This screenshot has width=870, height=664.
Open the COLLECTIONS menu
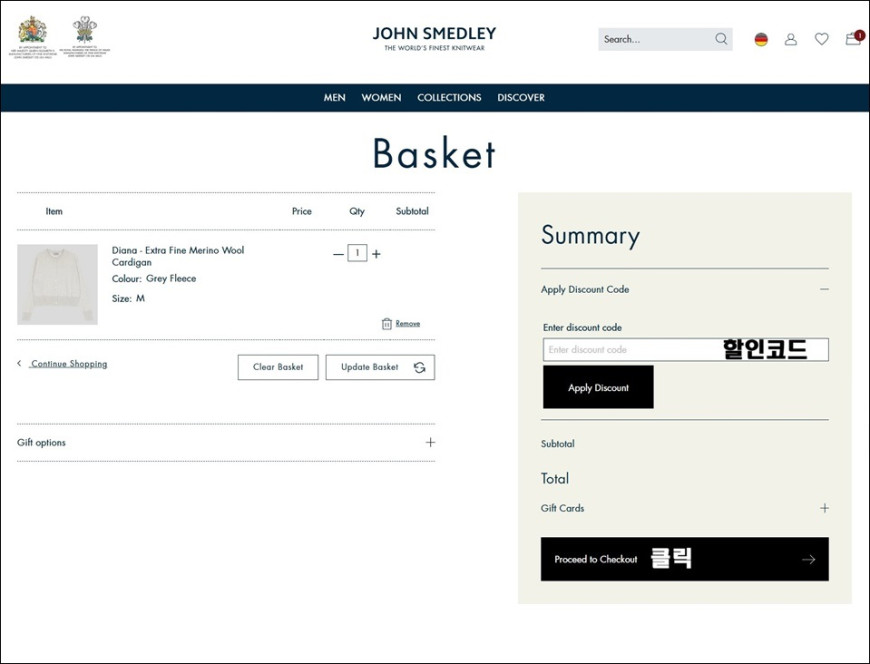(449, 98)
